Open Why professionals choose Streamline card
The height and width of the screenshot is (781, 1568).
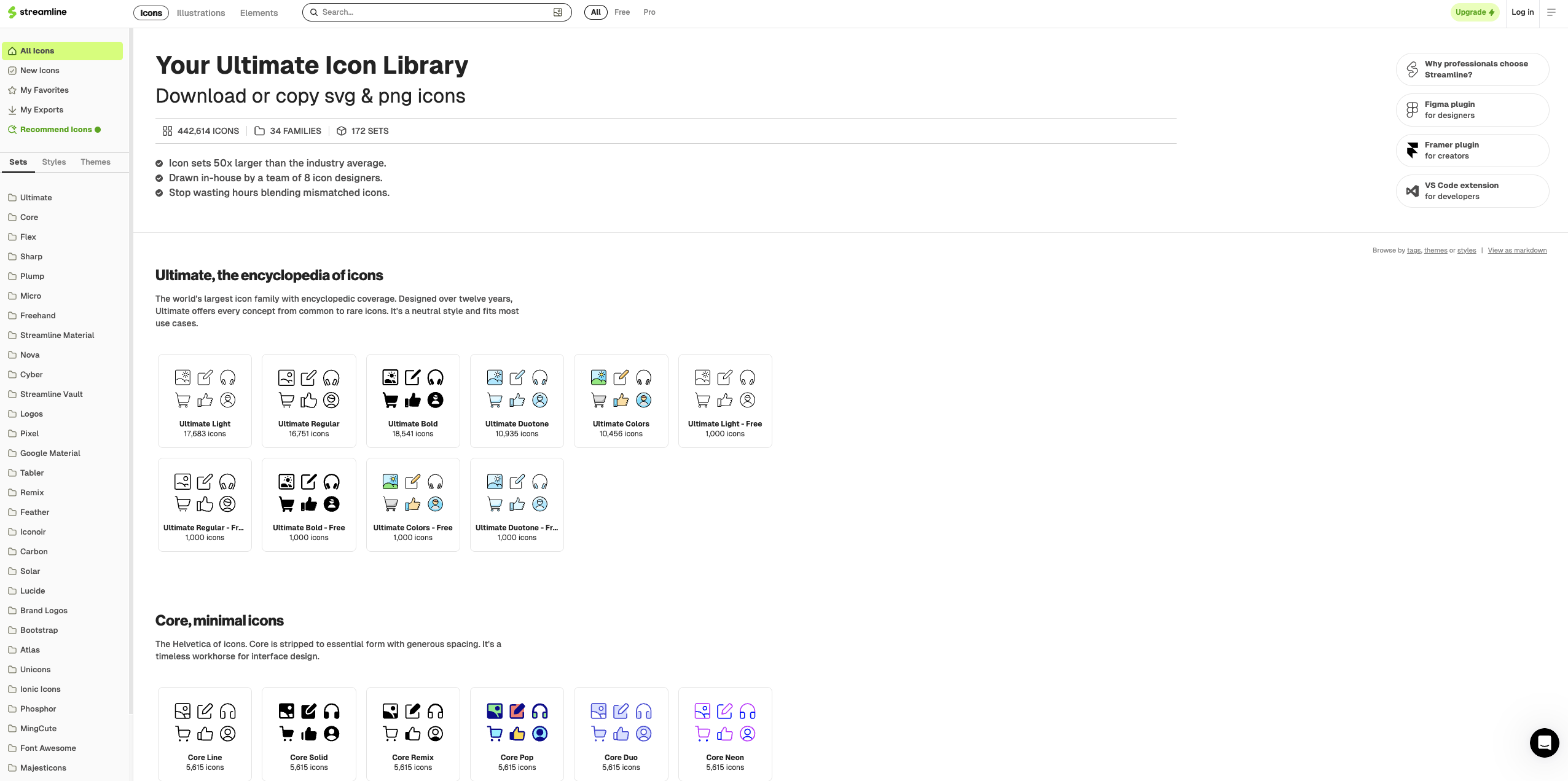tap(1473, 69)
